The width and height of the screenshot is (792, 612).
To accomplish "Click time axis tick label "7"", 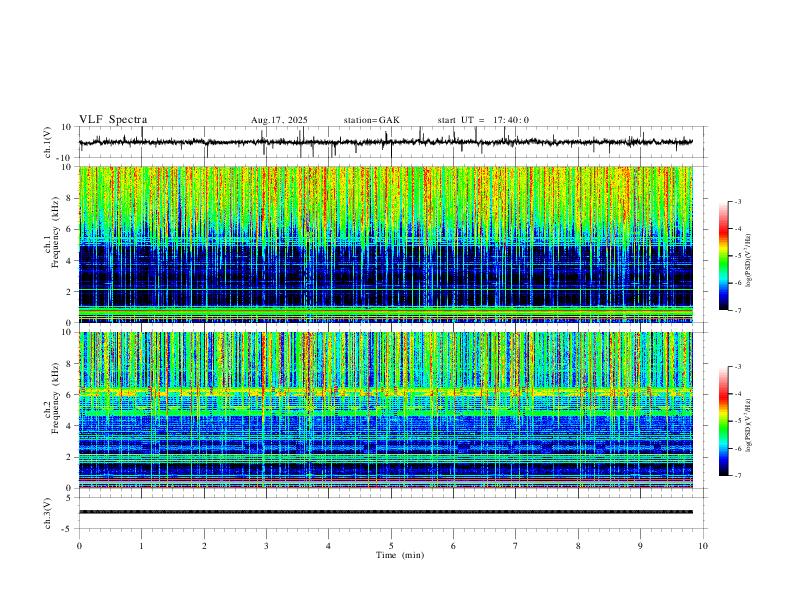I will point(516,546).
